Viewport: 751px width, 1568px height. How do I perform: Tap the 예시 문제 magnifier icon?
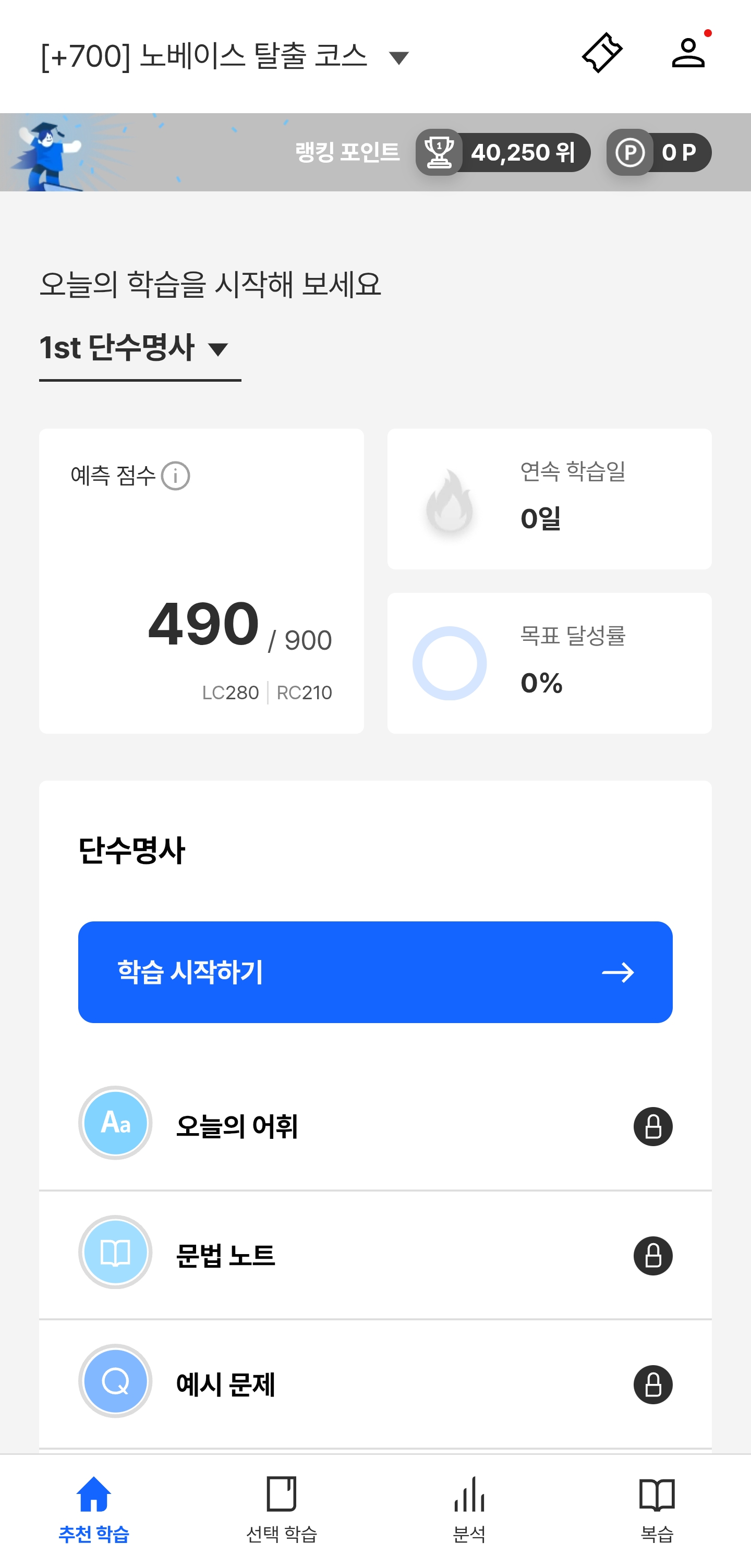click(115, 1381)
